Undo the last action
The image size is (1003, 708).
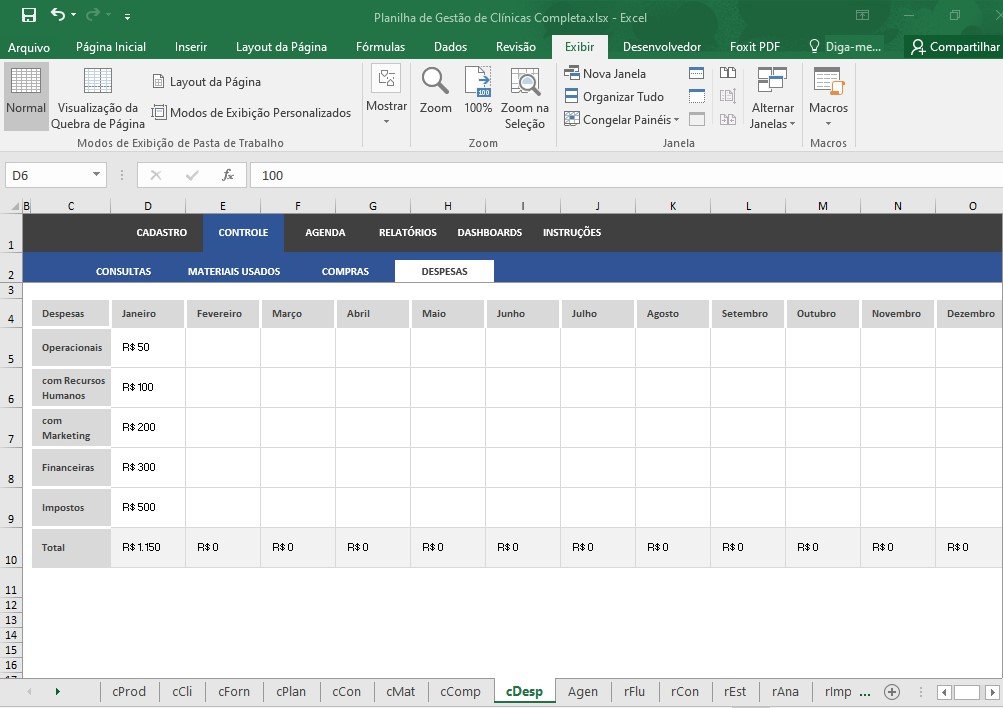coord(58,15)
